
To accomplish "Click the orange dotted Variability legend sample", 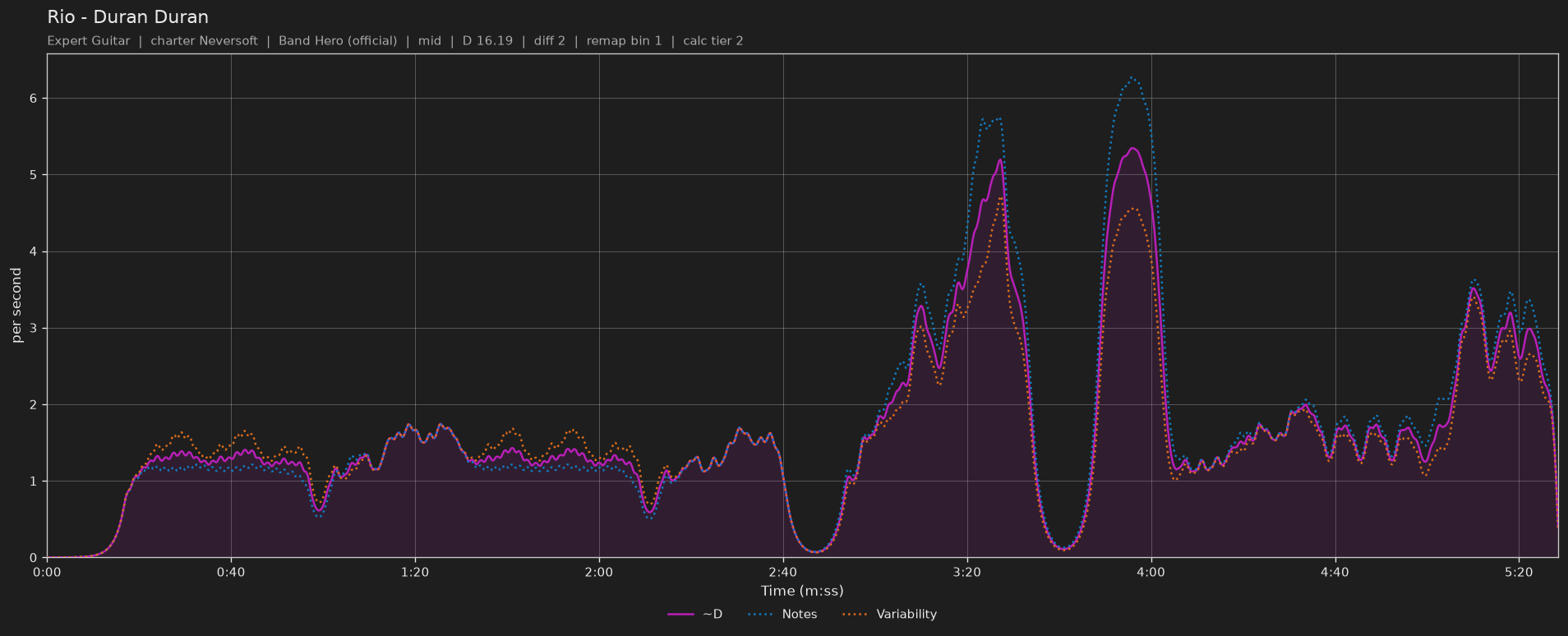I will pyautogui.click(x=855, y=615).
